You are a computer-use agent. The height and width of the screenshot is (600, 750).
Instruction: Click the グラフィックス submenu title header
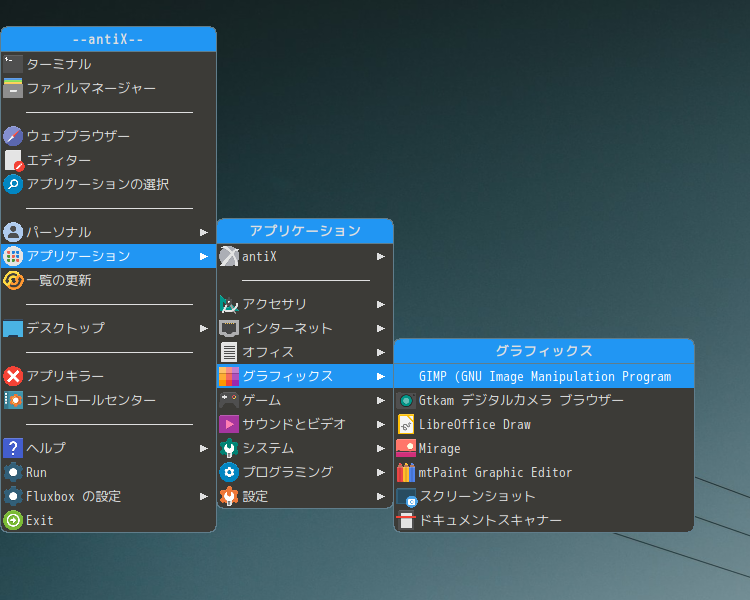544,351
